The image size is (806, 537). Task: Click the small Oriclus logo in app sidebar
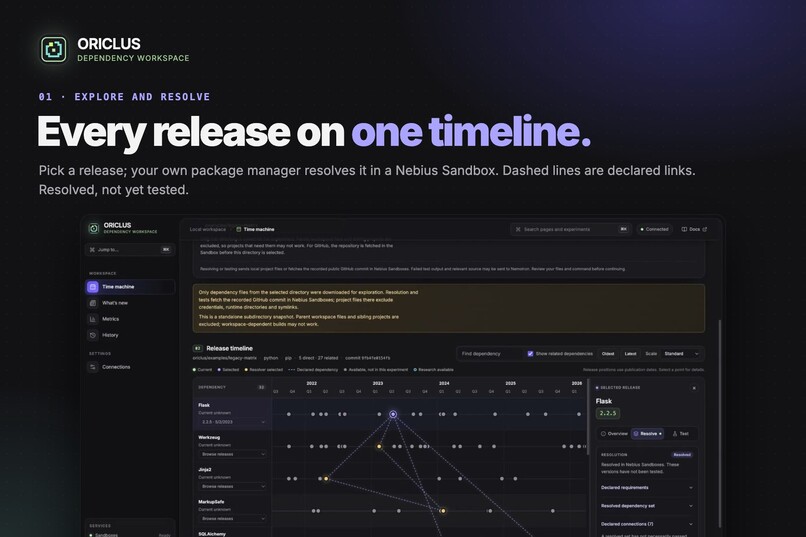[94, 228]
